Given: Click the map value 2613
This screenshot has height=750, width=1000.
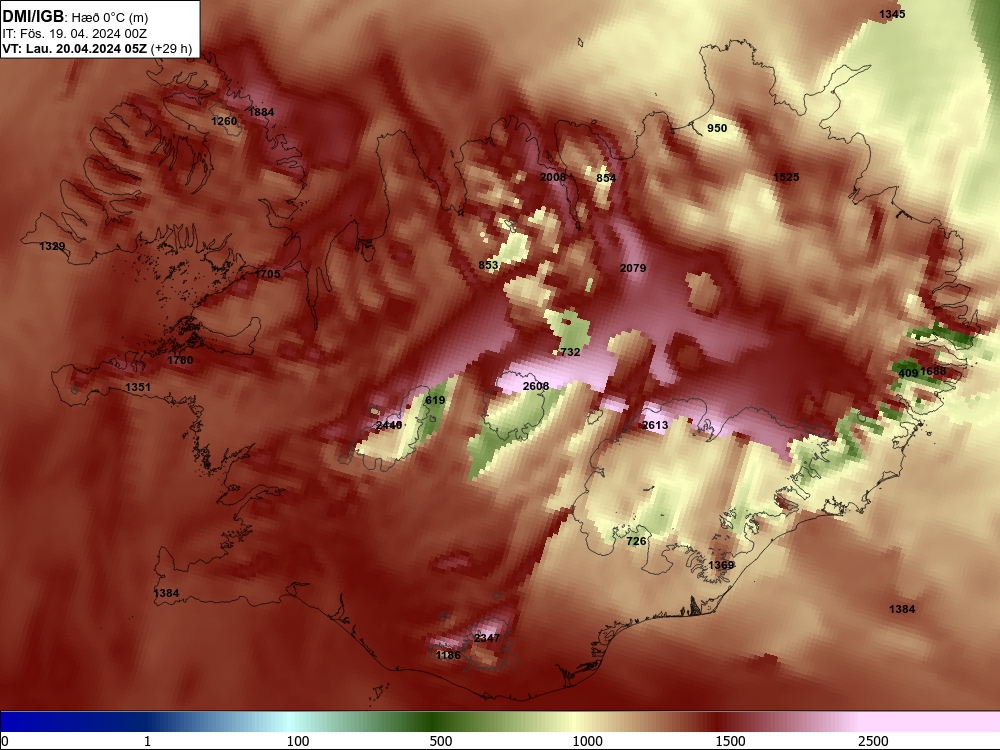Looking at the screenshot, I should tap(655, 425).
